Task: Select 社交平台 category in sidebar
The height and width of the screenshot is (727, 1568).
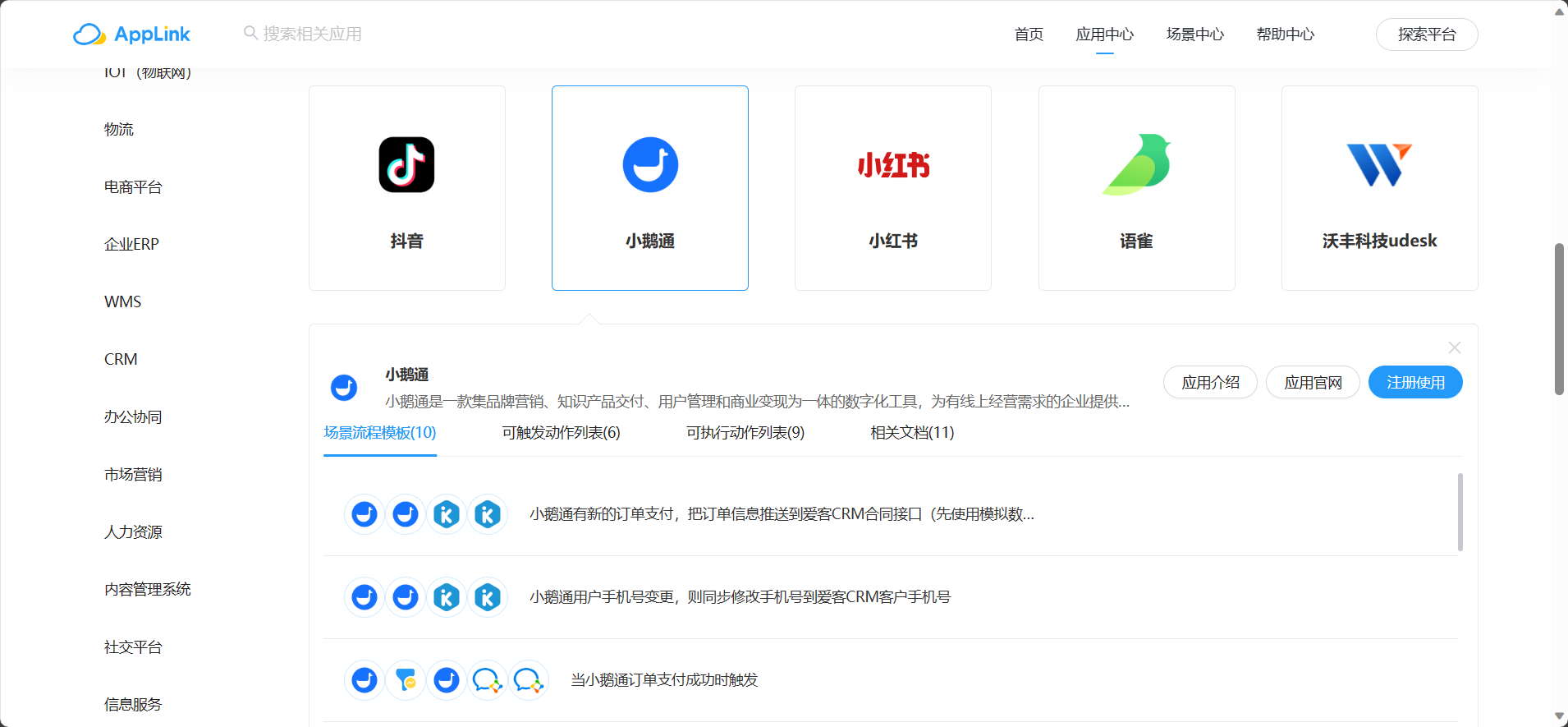Action: 133,646
